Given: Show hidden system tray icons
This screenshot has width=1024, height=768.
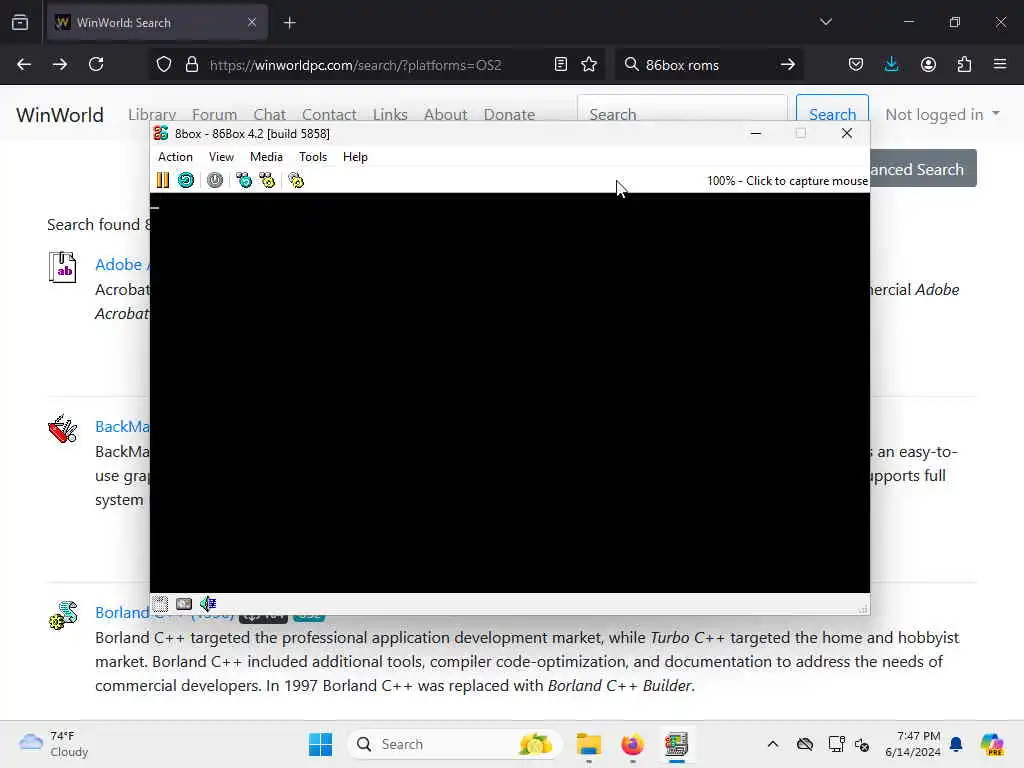Looking at the screenshot, I should pos(773,744).
